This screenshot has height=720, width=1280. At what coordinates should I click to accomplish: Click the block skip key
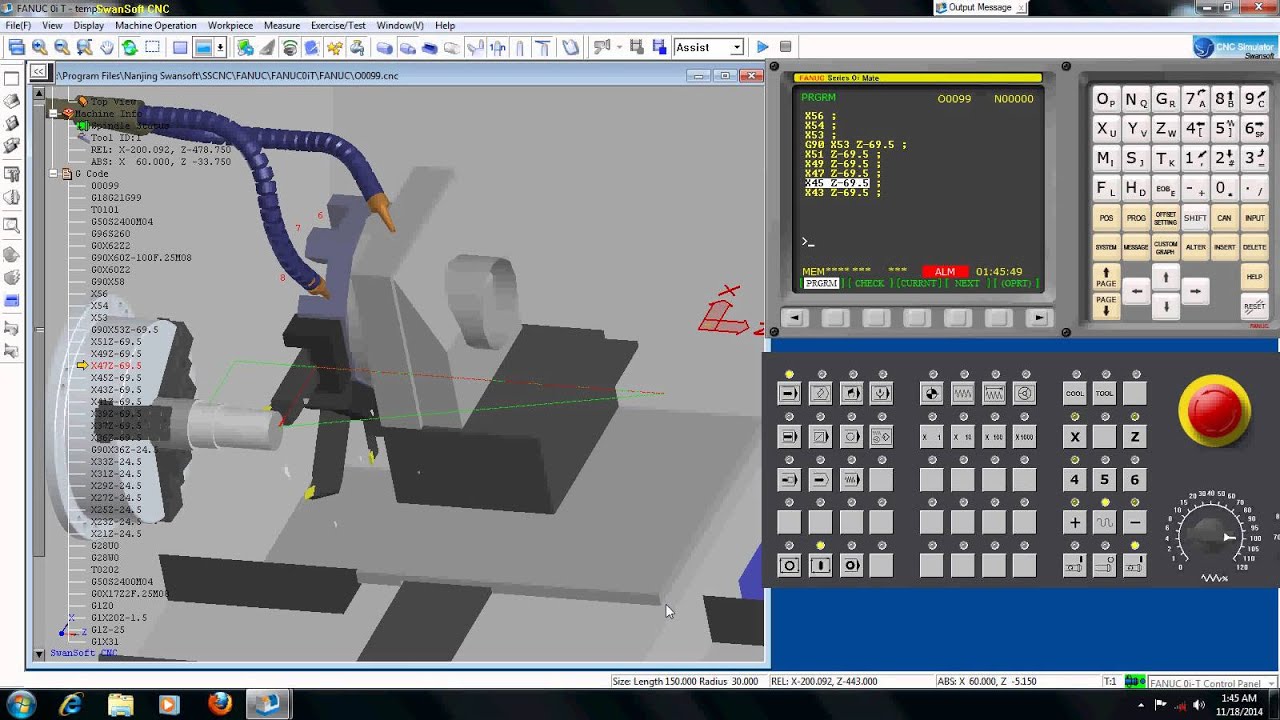820,437
